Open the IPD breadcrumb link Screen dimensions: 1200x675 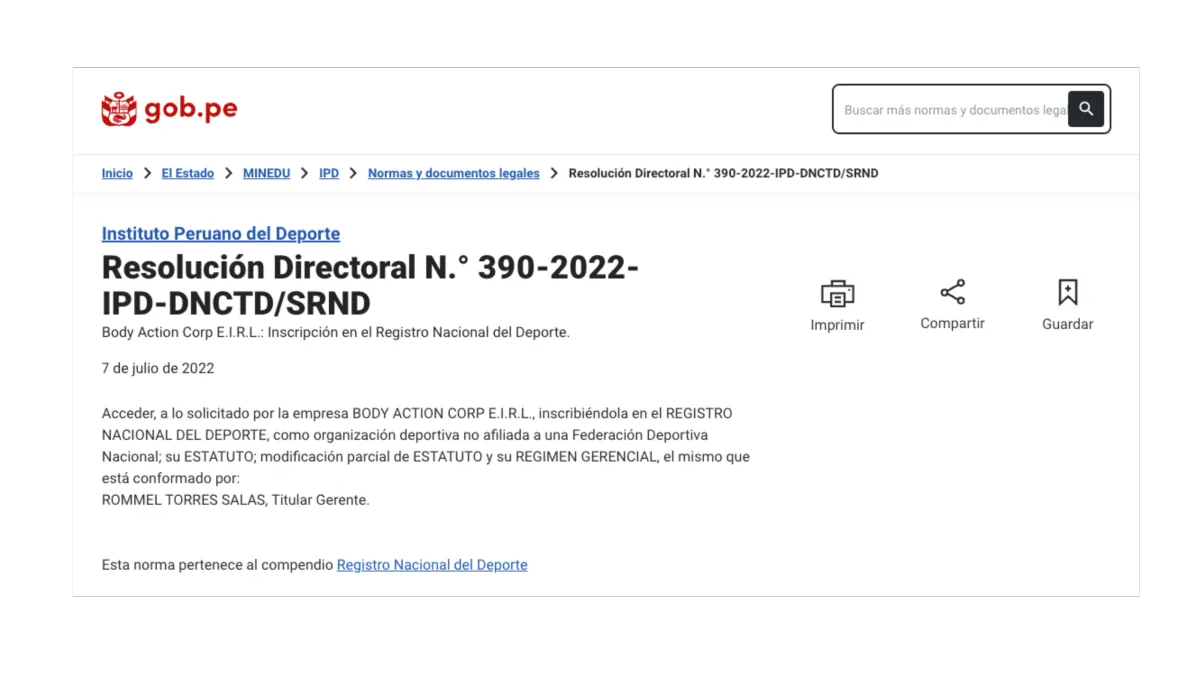[x=329, y=173]
